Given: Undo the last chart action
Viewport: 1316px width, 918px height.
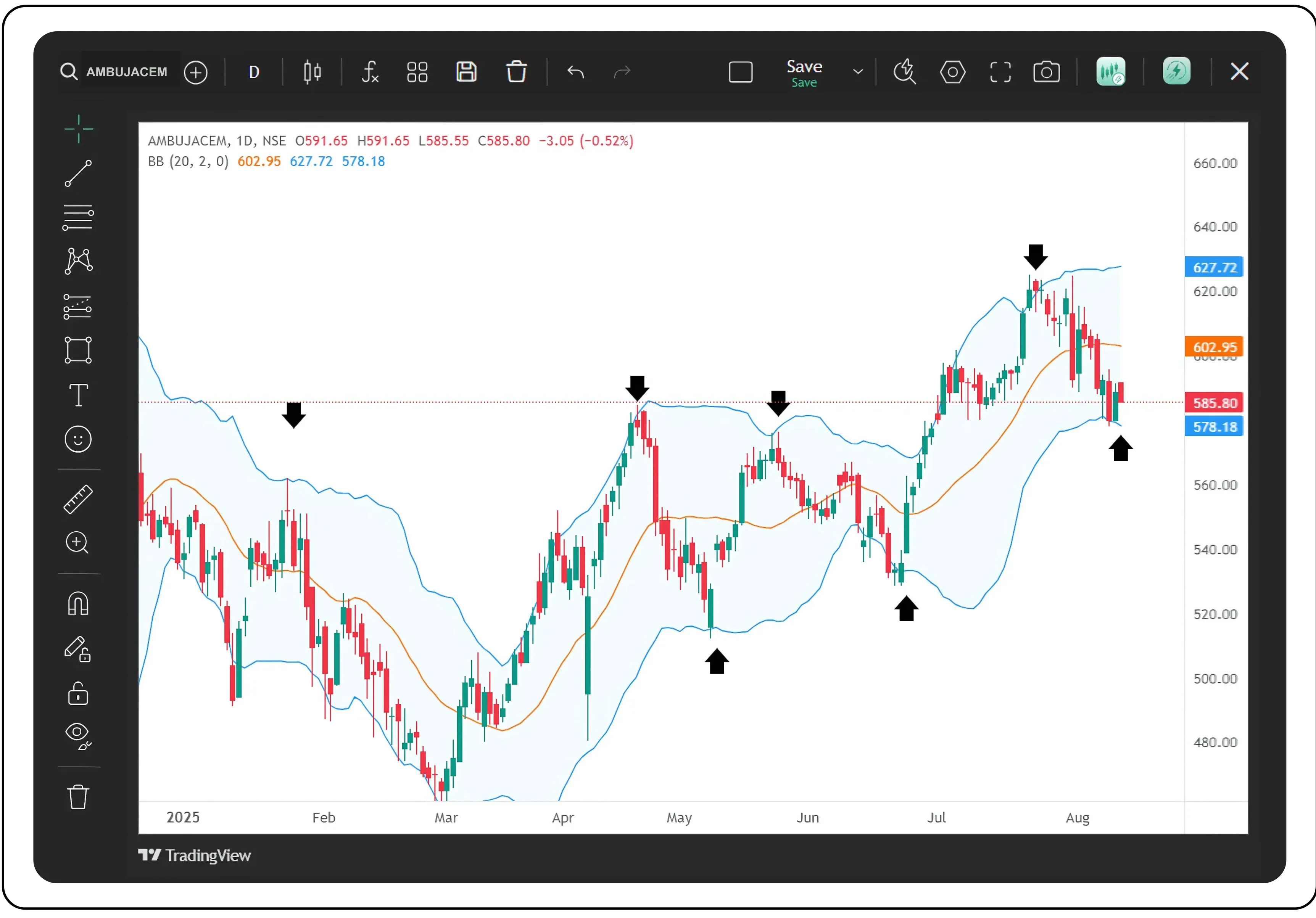Looking at the screenshot, I should [576, 72].
